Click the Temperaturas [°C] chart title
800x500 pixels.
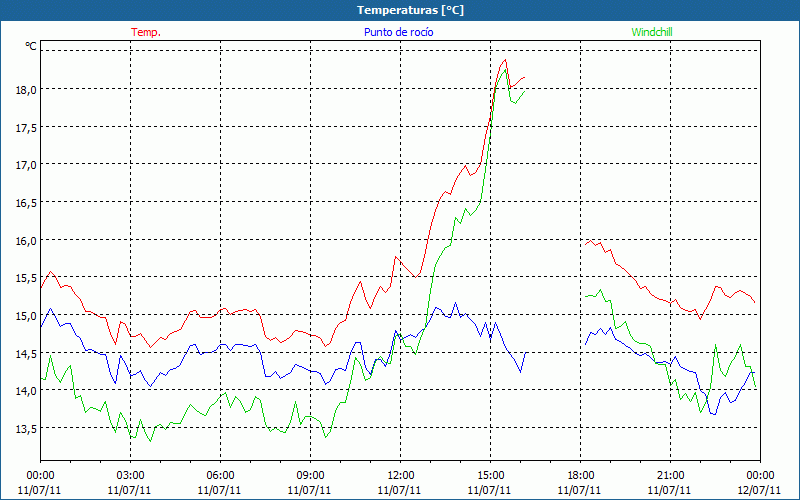tap(410, 10)
